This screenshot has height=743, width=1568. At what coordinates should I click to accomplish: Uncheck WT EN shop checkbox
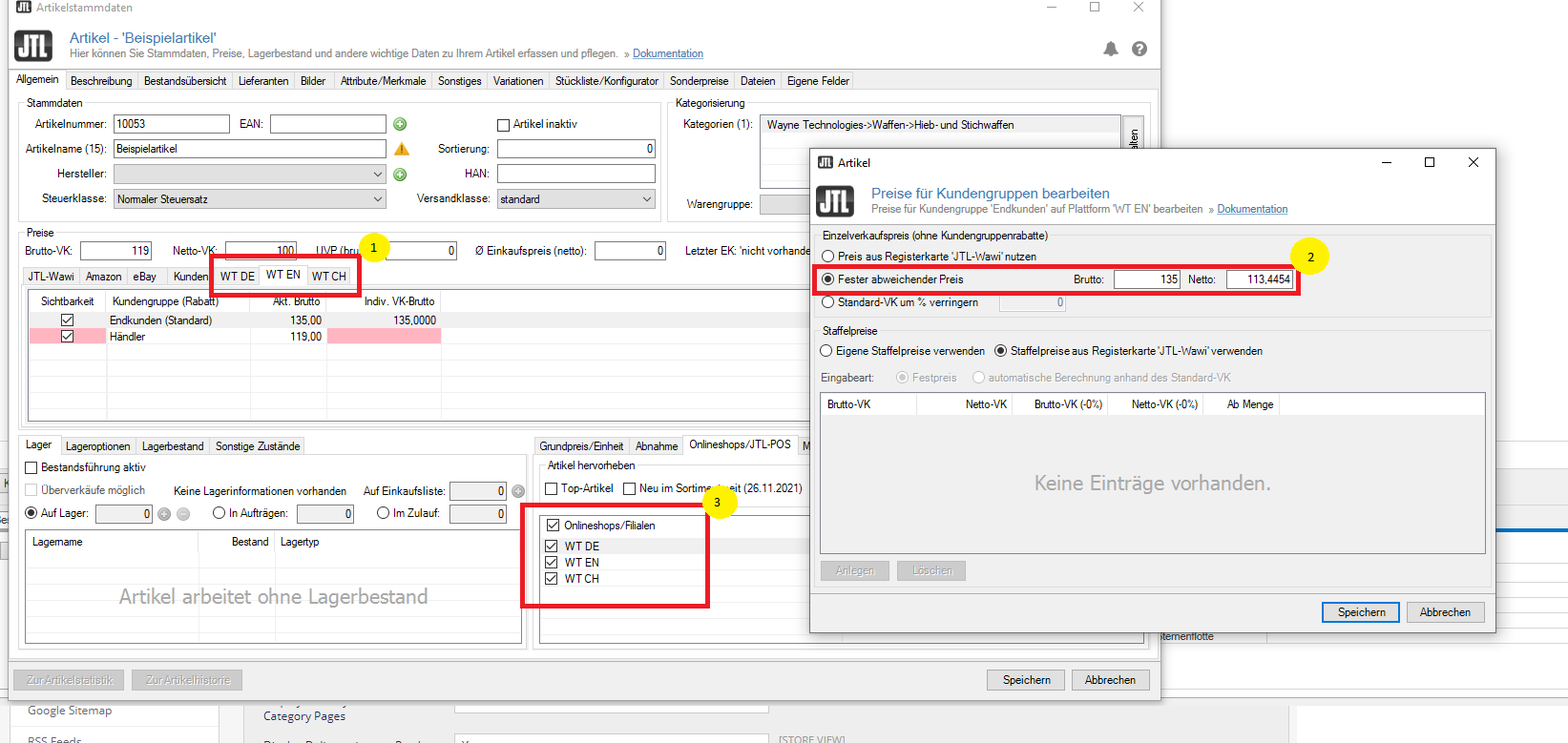click(x=552, y=563)
